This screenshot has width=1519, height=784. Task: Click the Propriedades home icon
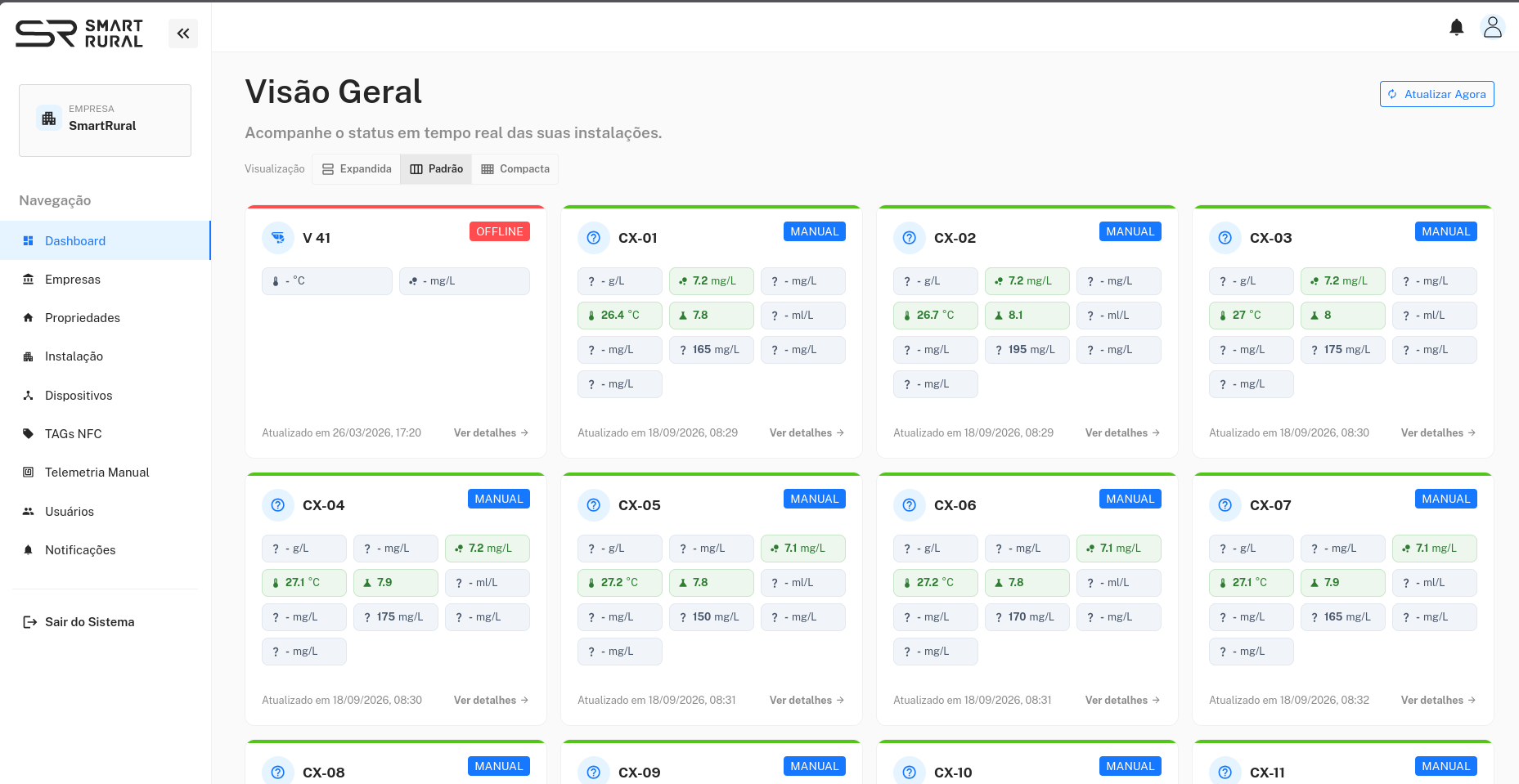coord(28,317)
